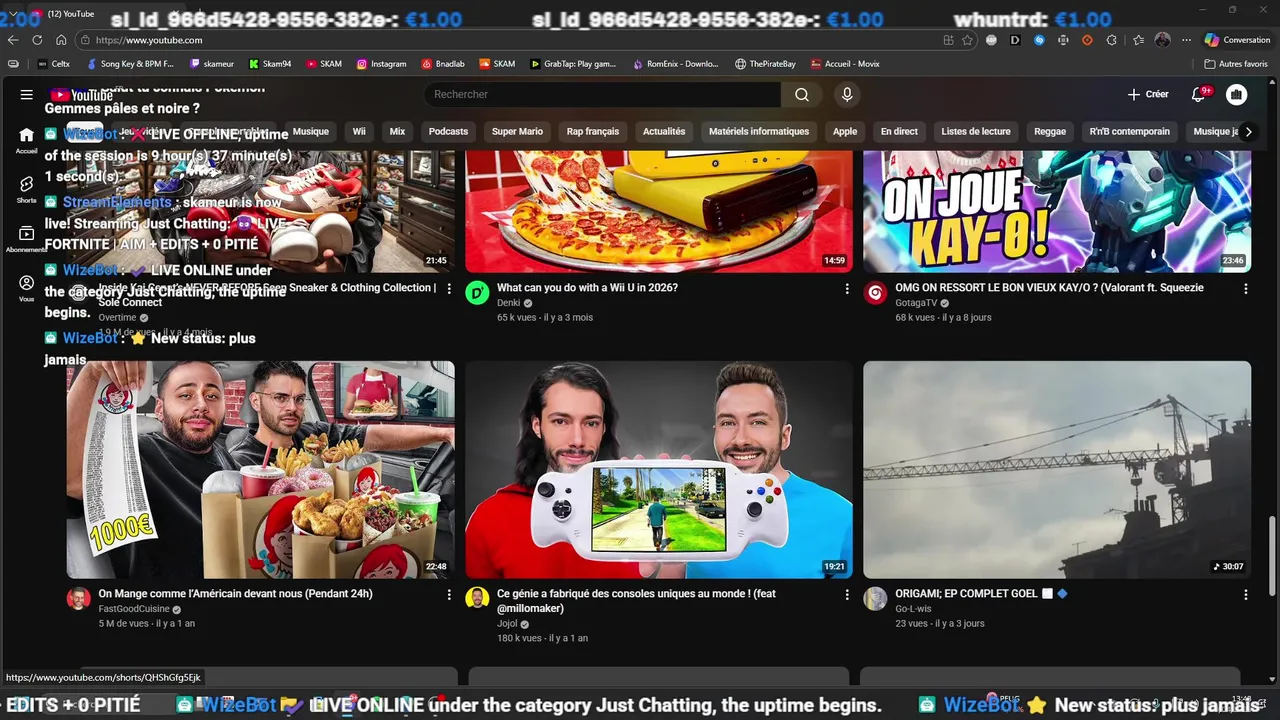Open the GotagaTV channel avatar
The width and height of the screenshot is (1280, 720).
pos(875,292)
